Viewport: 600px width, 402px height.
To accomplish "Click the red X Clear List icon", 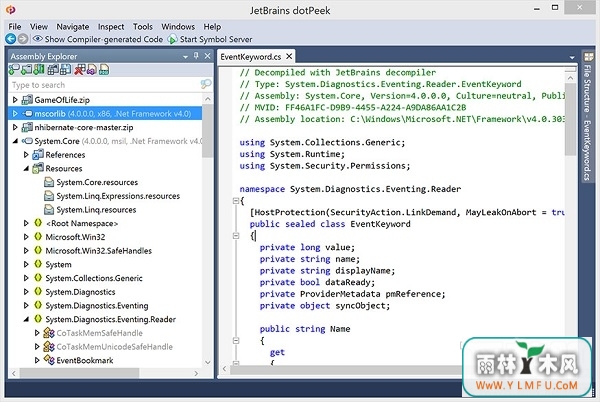I will click(x=79, y=70).
